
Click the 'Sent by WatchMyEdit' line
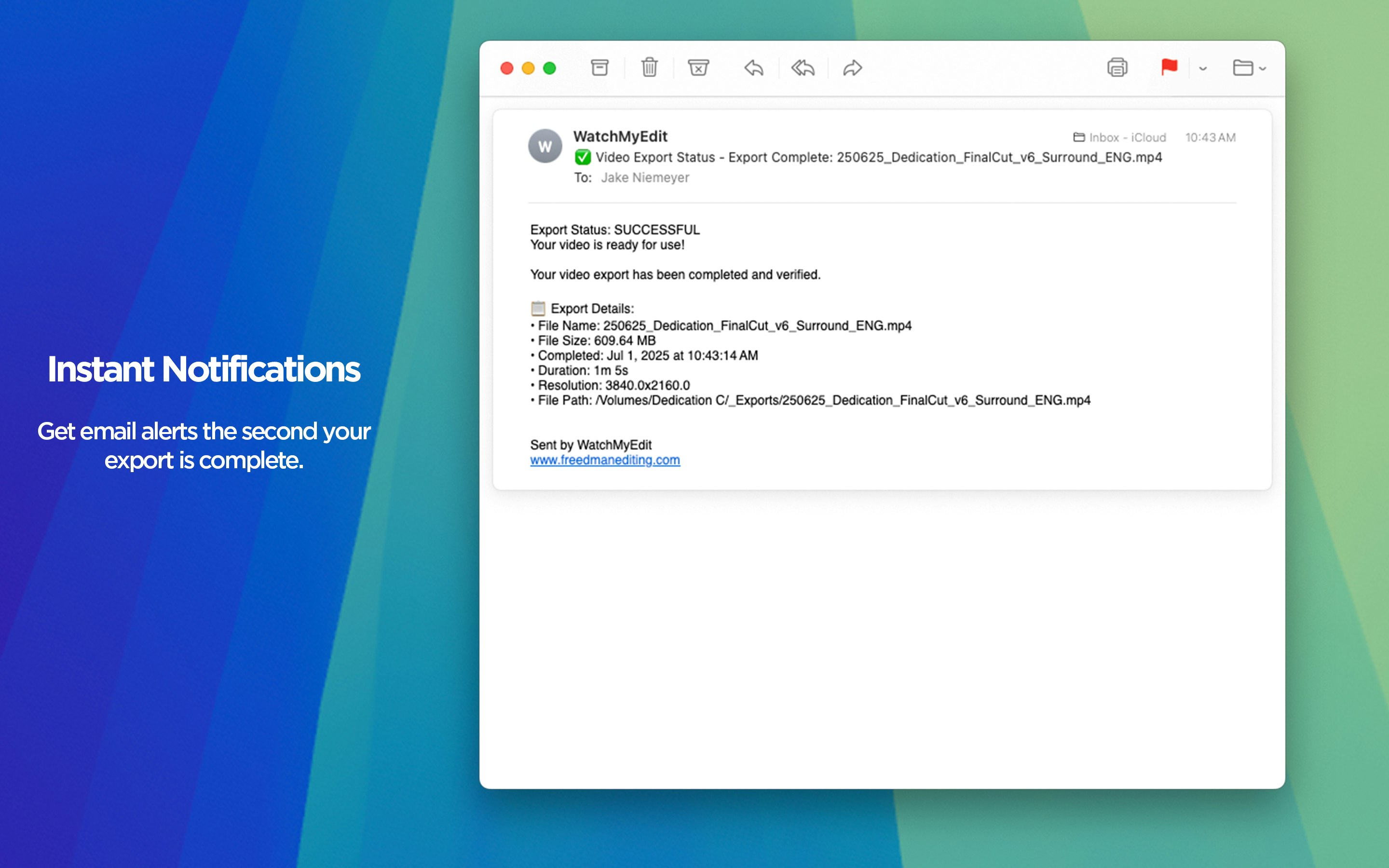[591, 445]
